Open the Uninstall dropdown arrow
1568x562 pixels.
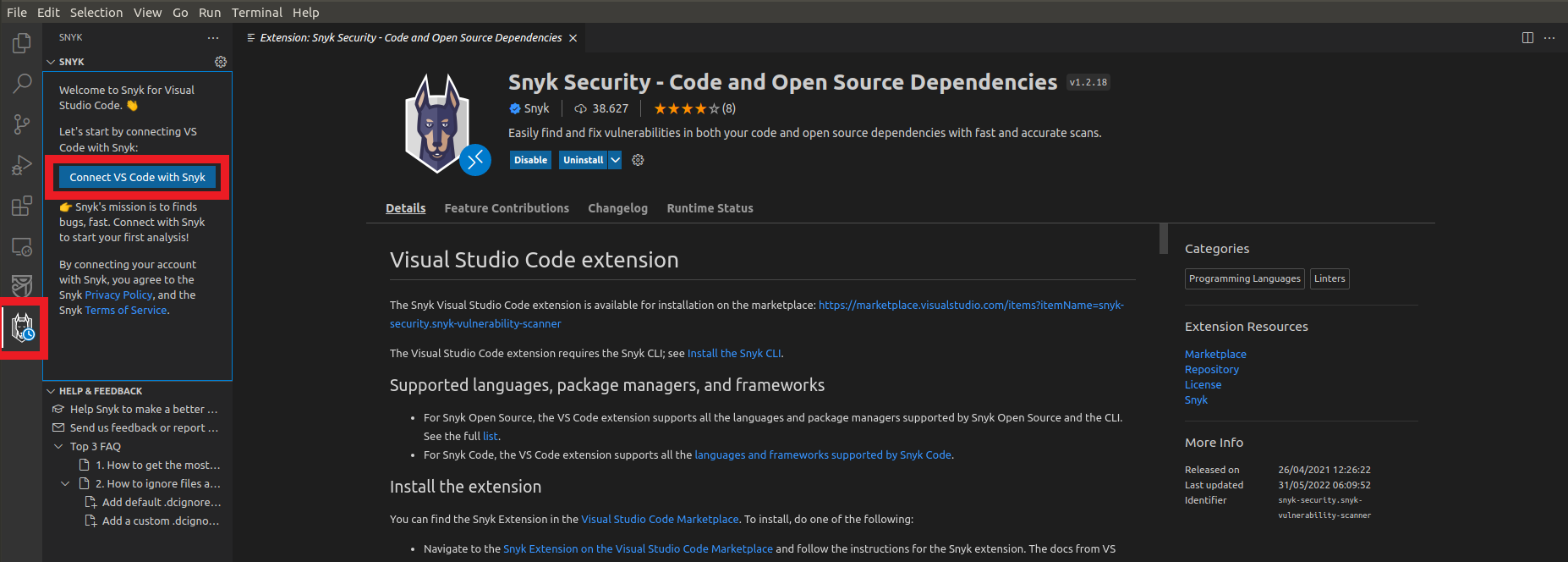click(615, 160)
